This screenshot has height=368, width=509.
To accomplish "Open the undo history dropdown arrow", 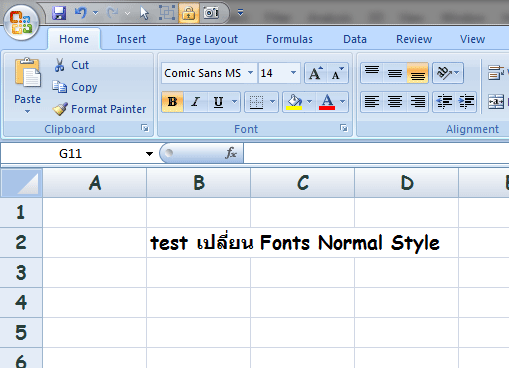I will pyautogui.click(x=96, y=13).
